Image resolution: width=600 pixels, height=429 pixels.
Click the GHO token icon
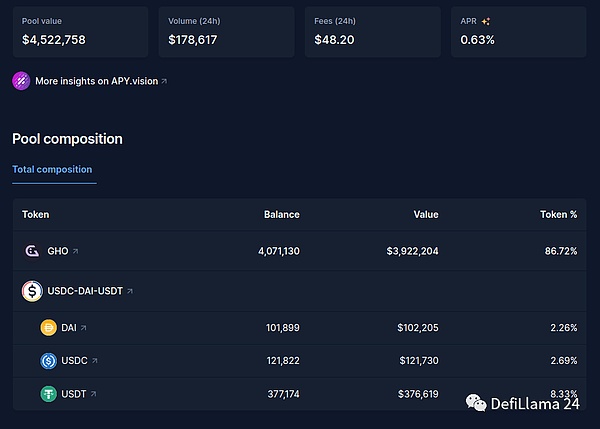coord(32,251)
